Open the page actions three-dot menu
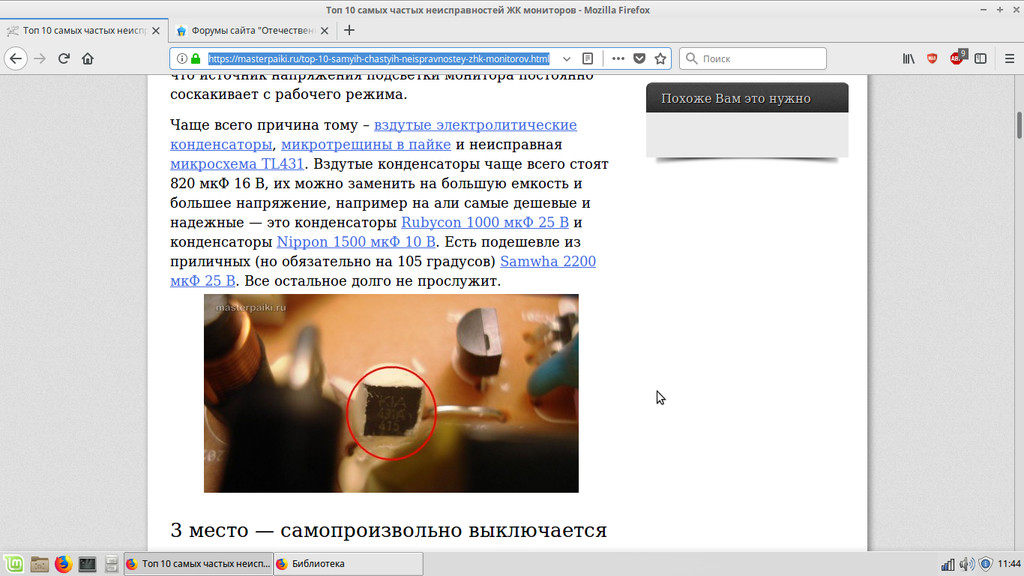 click(618, 59)
